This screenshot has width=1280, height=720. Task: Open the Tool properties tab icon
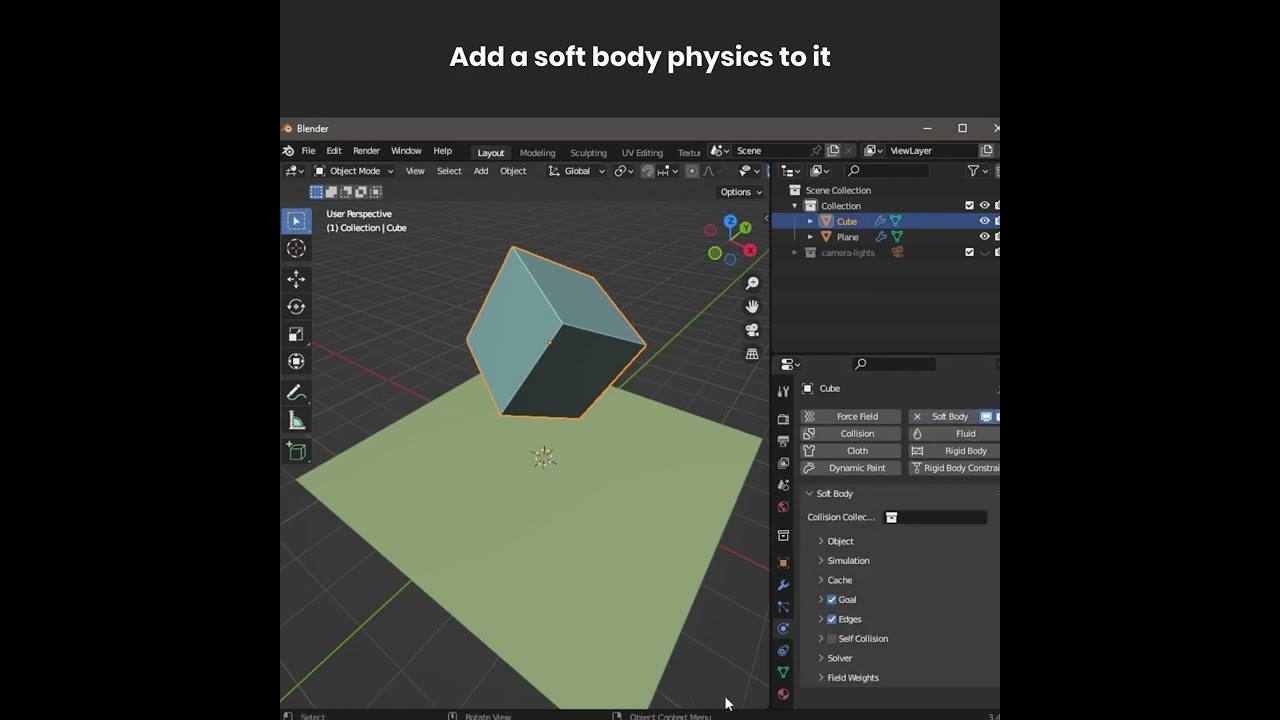pyautogui.click(x=783, y=391)
